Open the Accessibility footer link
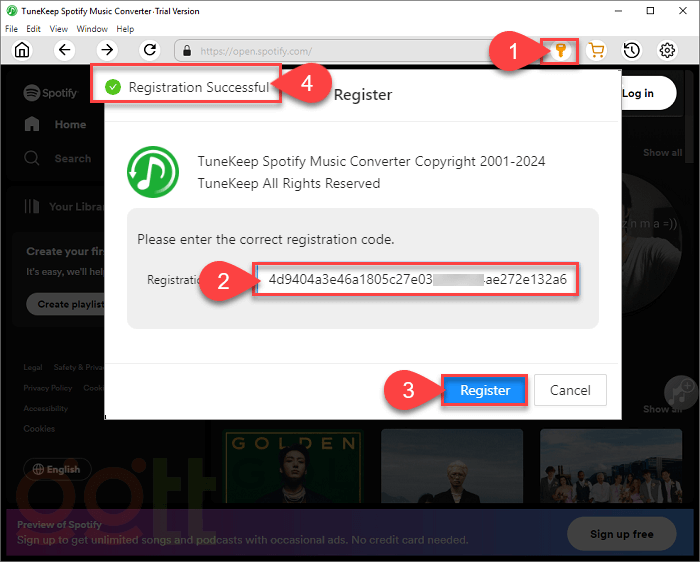The height and width of the screenshot is (562, 700). tap(46, 408)
